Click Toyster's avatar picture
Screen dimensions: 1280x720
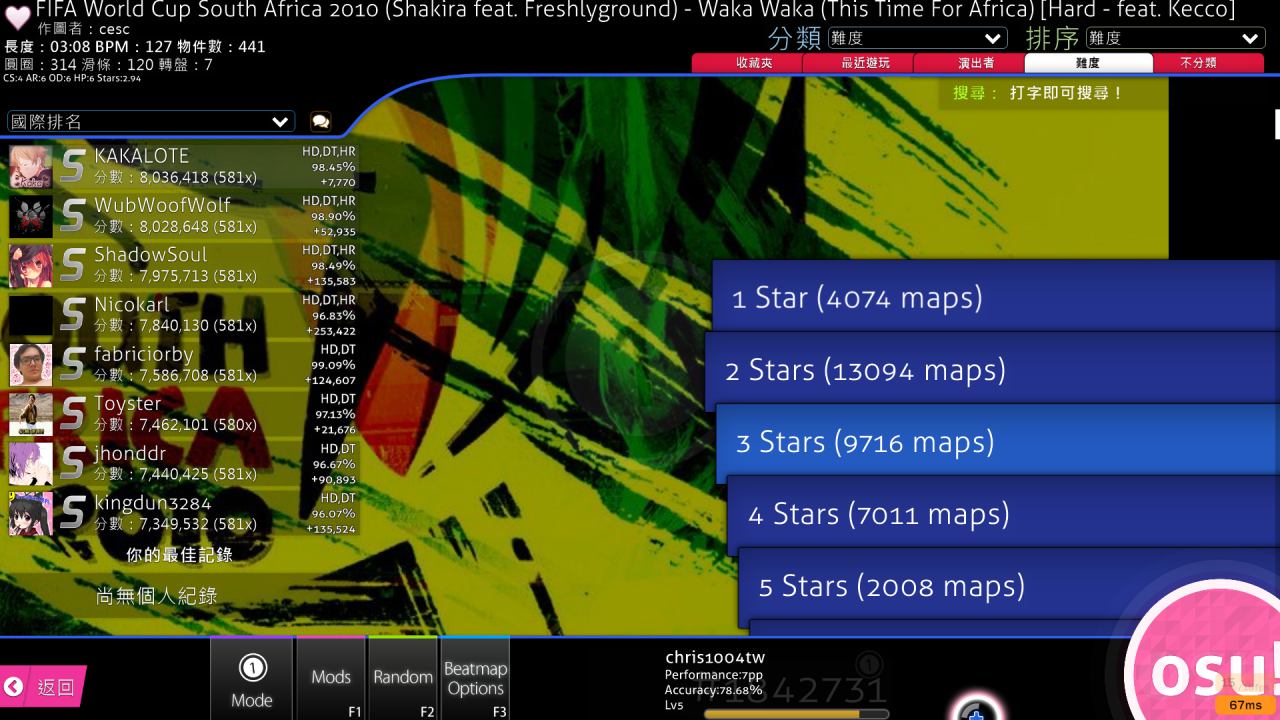coord(31,415)
